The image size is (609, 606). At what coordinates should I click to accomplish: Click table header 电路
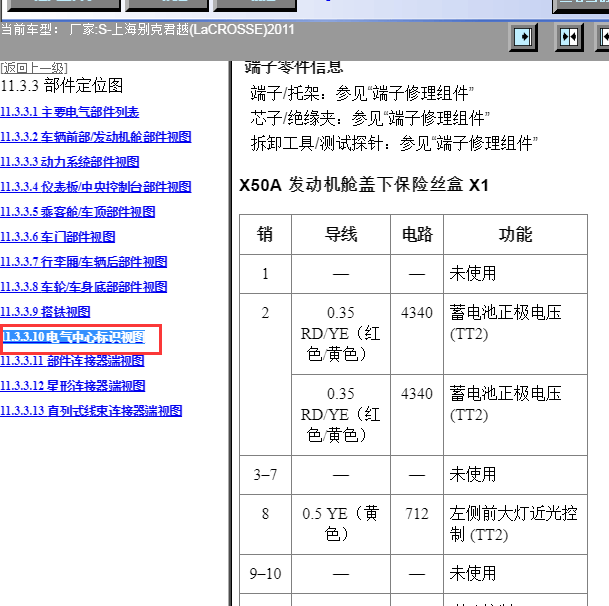pyautogui.click(x=417, y=234)
